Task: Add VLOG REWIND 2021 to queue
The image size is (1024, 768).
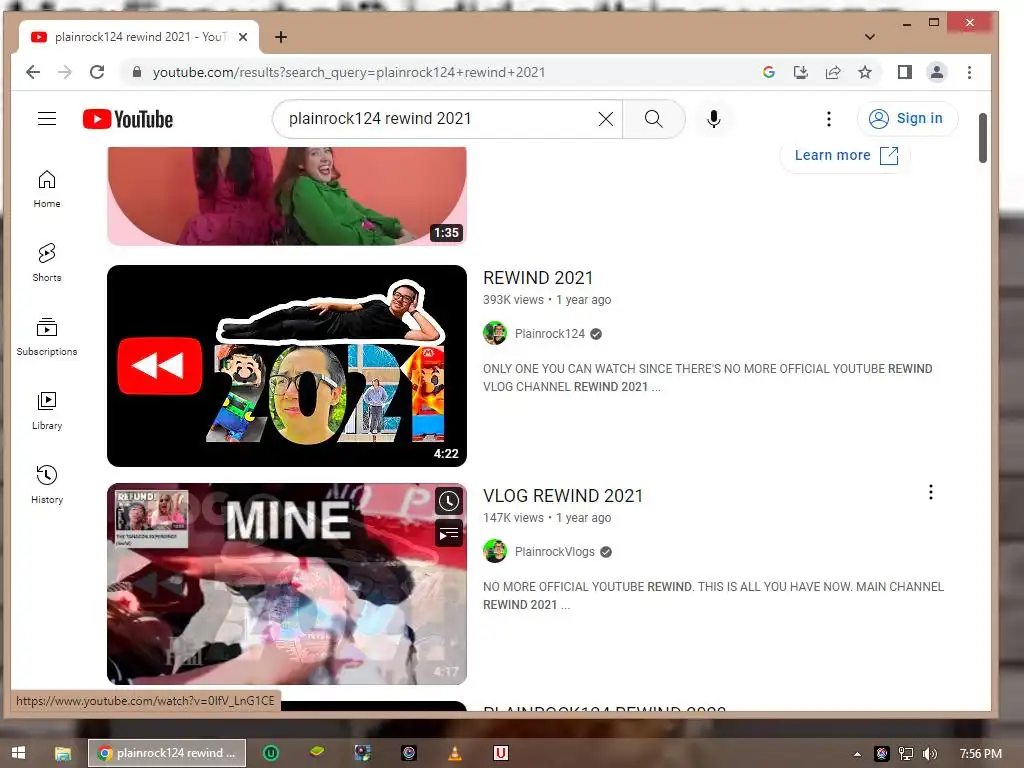Action: click(x=449, y=534)
